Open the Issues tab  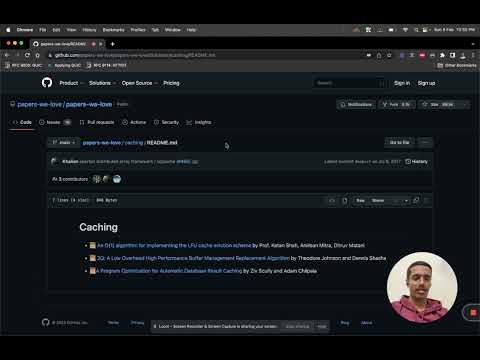coord(55,122)
